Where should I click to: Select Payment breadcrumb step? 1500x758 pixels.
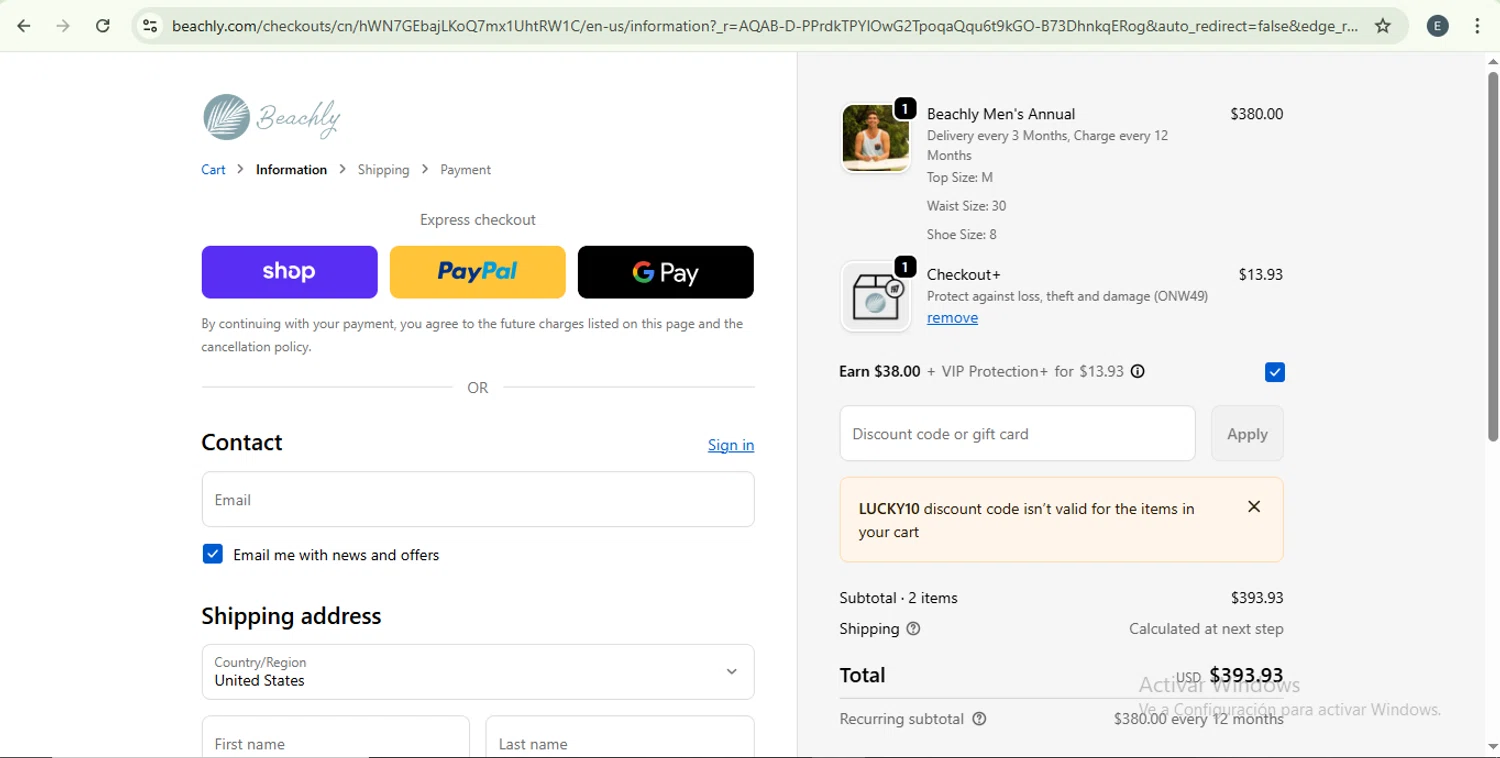click(x=465, y=170)
